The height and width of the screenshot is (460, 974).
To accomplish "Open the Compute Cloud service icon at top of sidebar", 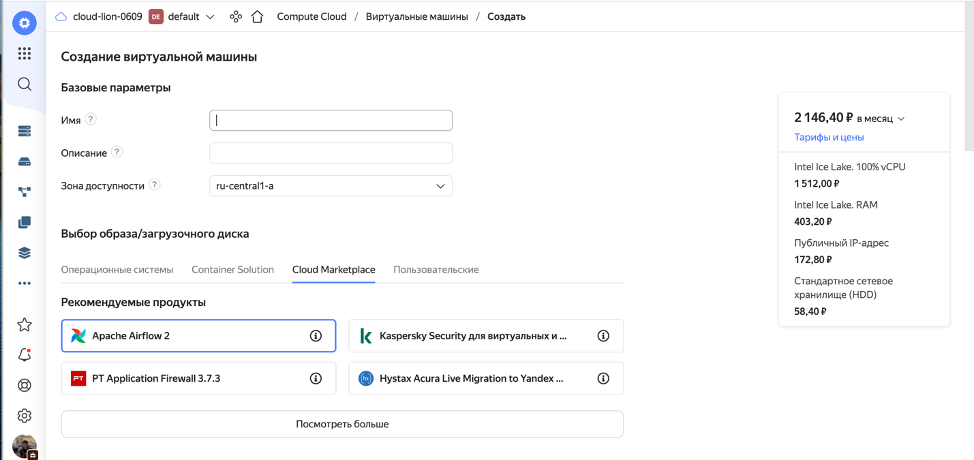I will click(24, 23).
